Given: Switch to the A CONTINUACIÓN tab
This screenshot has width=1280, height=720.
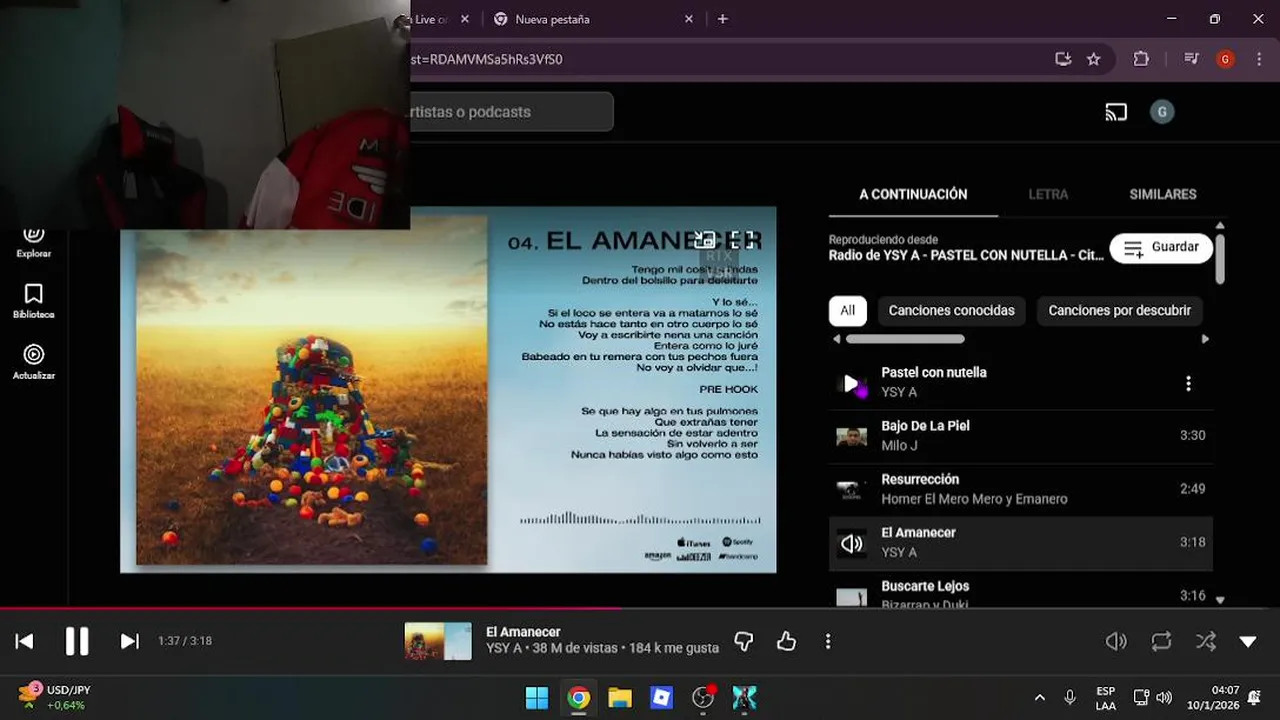Looking at the screenshot, I should pyautogui.click(x=913, y=194).
